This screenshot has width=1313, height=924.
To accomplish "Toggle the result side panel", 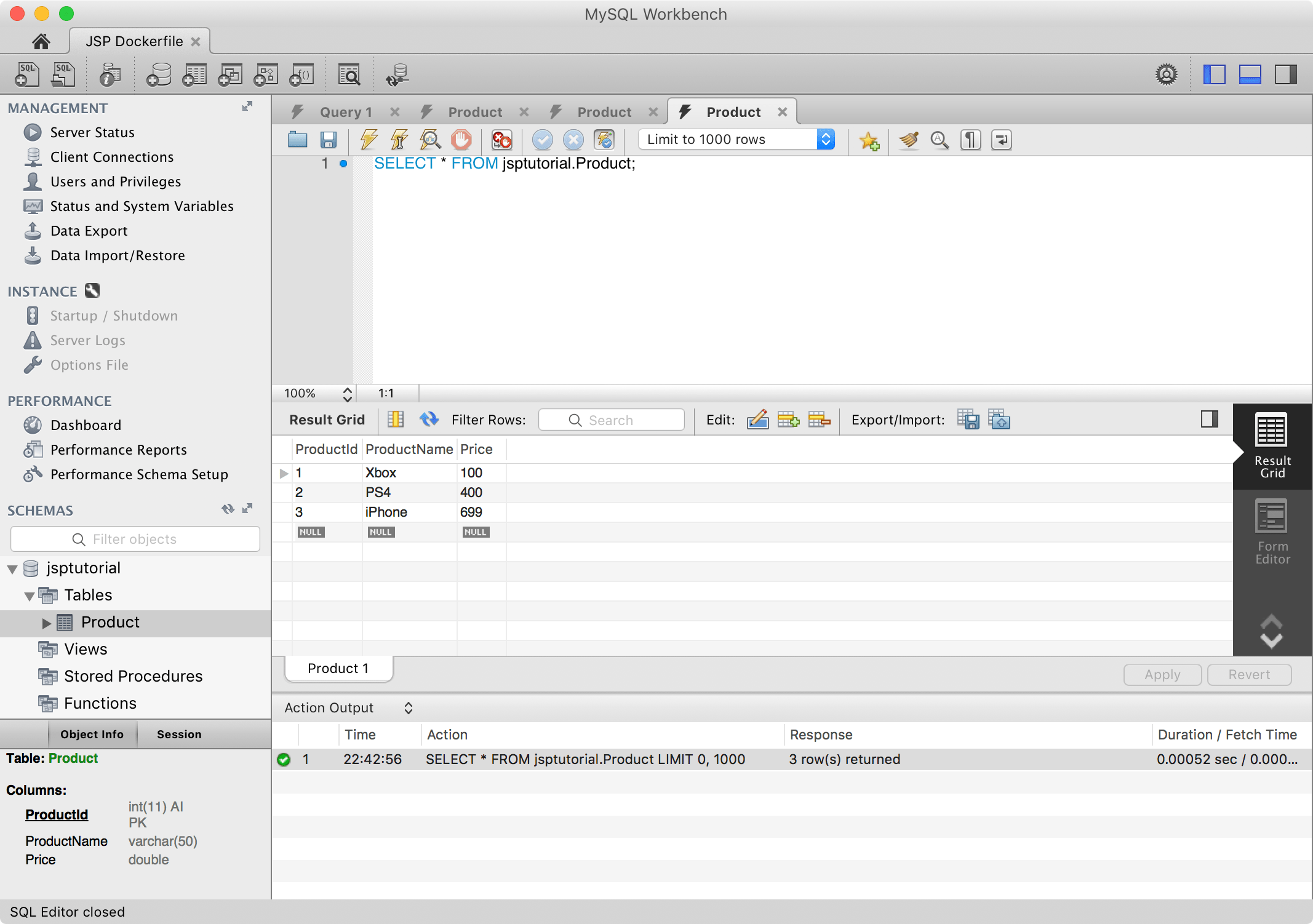I will (1209, 420).
